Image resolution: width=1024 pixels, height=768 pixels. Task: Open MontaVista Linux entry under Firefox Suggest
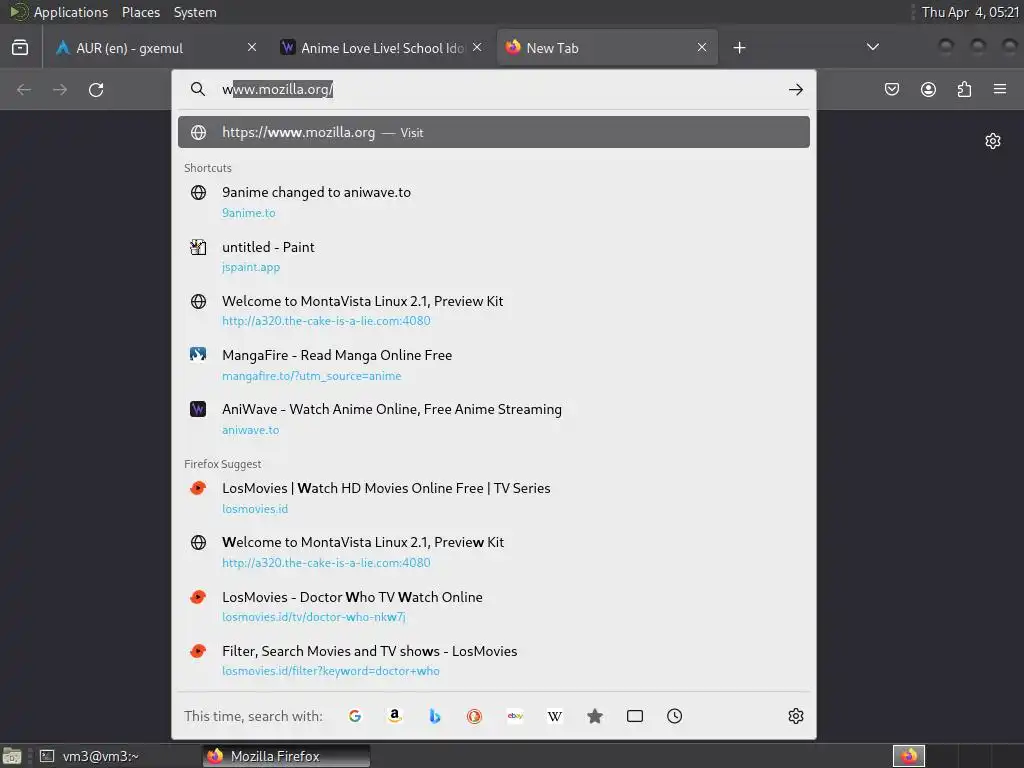click(494, 552)
